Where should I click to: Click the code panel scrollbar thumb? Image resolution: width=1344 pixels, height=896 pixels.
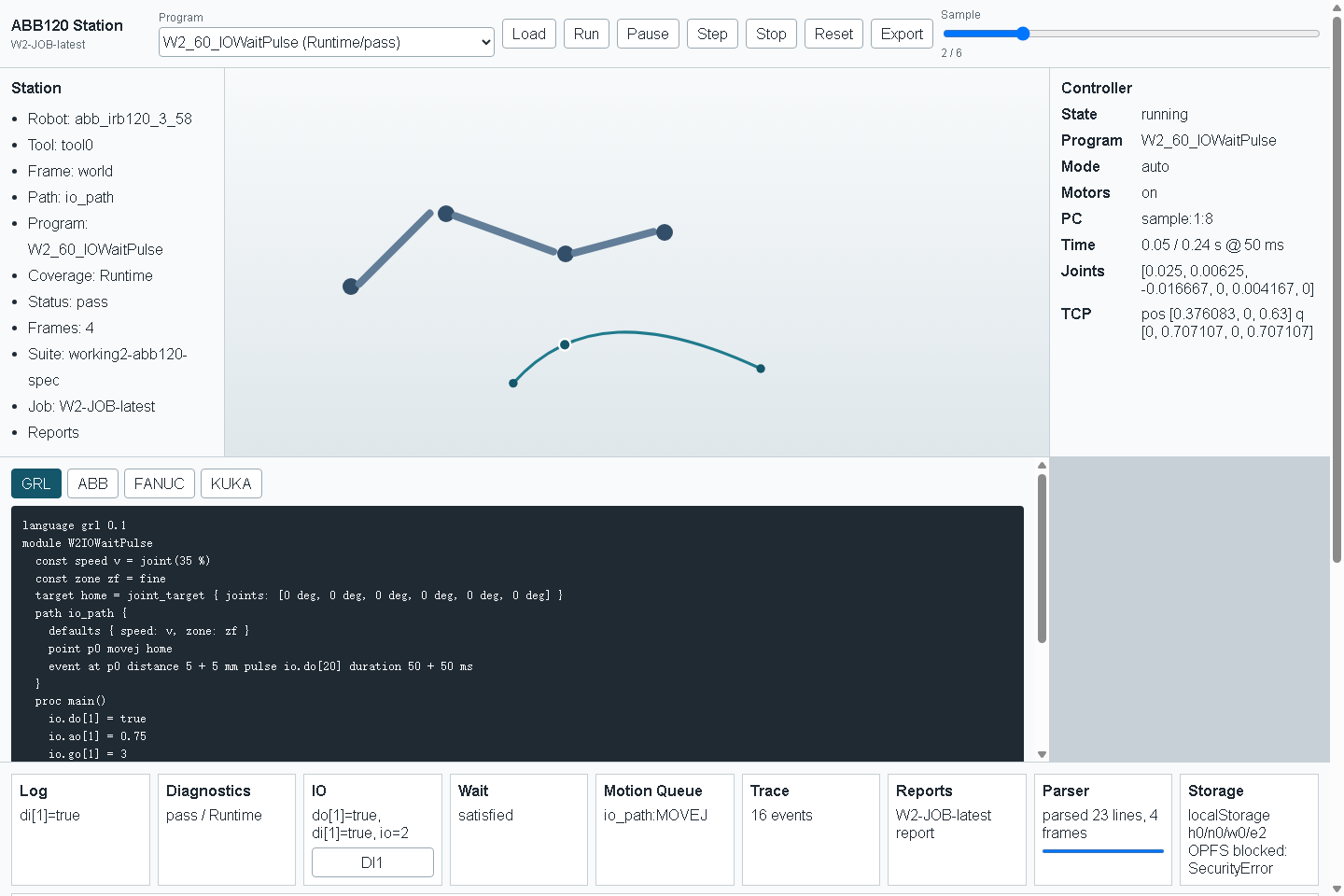click(x=1042, y=558)
